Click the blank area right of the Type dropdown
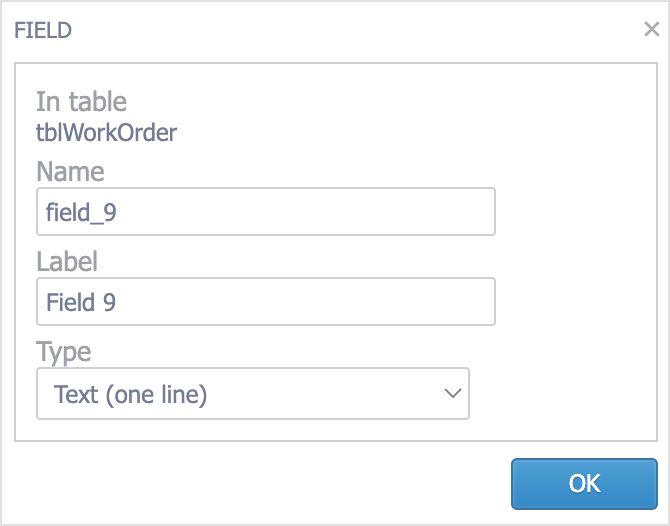Screen dimensions: 670x526 click(x=560, y=394)
